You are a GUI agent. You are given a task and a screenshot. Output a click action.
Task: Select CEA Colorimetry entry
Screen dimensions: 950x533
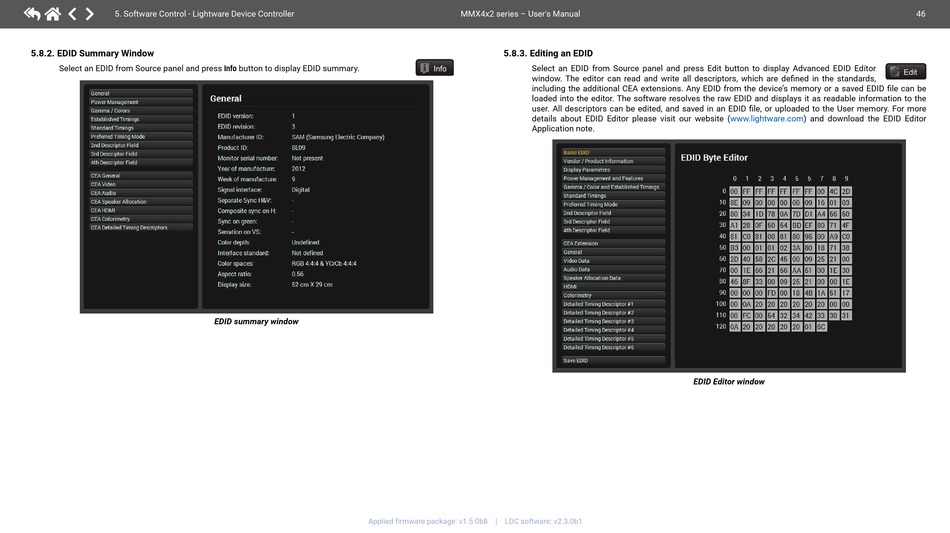tap(141, 219)
